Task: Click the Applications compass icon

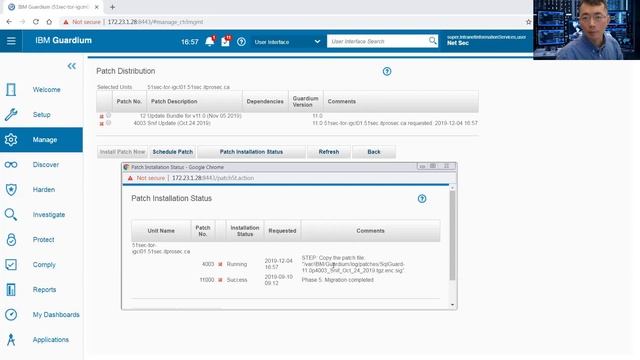Action: pyautogui.click(x=11, y=340)
